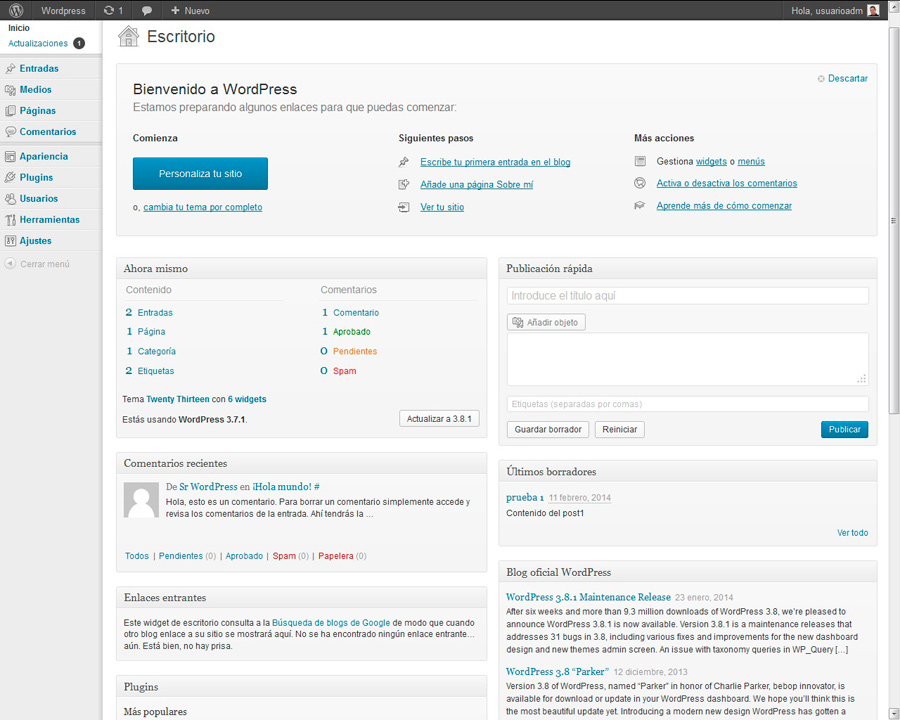Focus the Etiquetas tags input field
The width and height of the screenshot is (900, 720).
tap(688, 404)
